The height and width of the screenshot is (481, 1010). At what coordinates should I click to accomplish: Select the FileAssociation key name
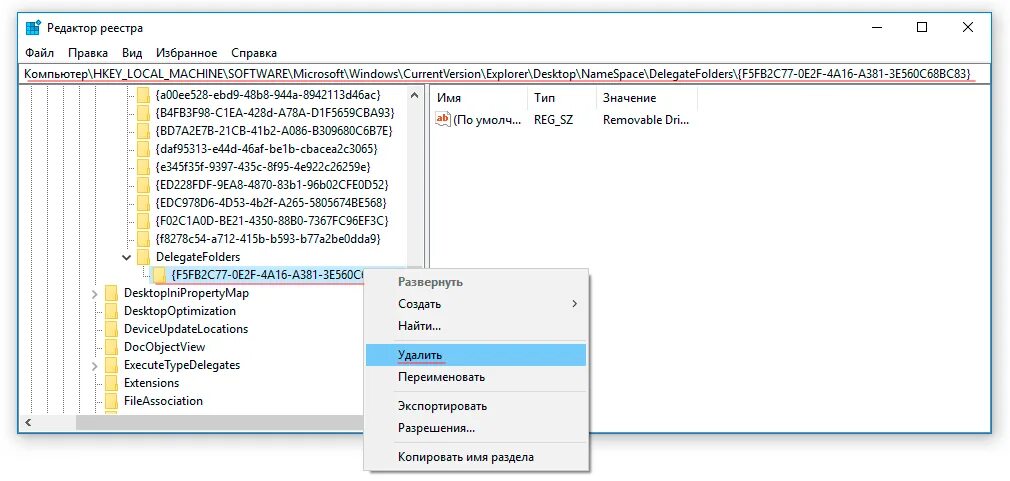pos(163,401)
